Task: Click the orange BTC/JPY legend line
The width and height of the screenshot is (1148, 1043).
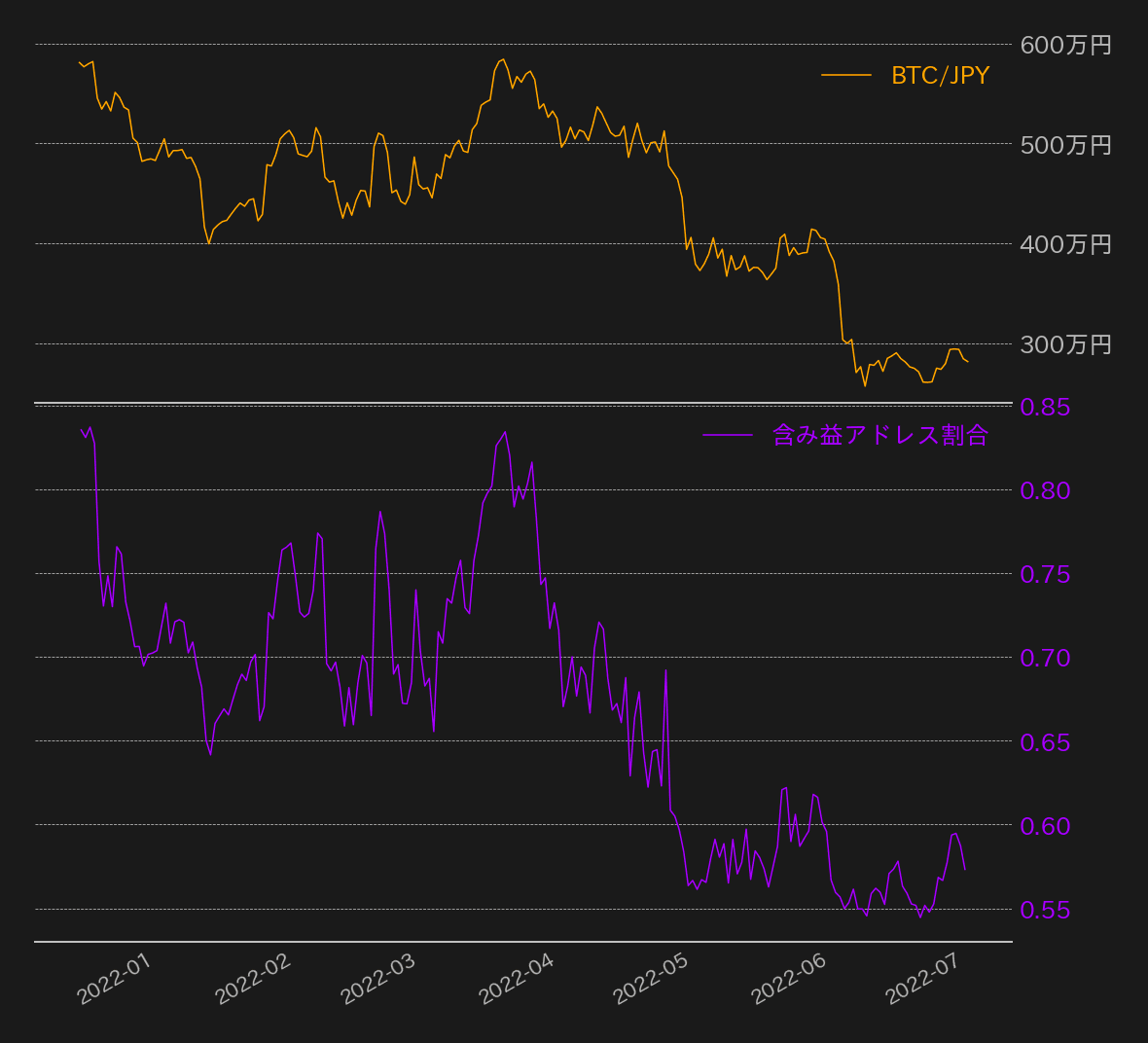Action: pos(845,76)
